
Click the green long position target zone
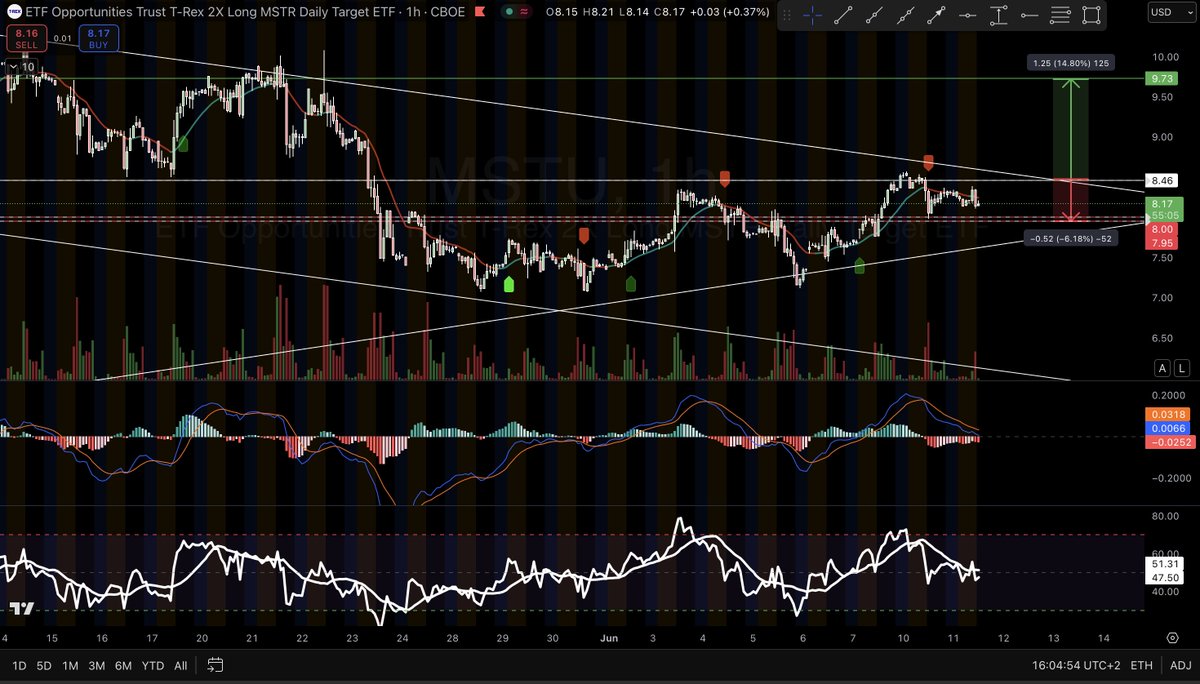tap(1072, 128)
